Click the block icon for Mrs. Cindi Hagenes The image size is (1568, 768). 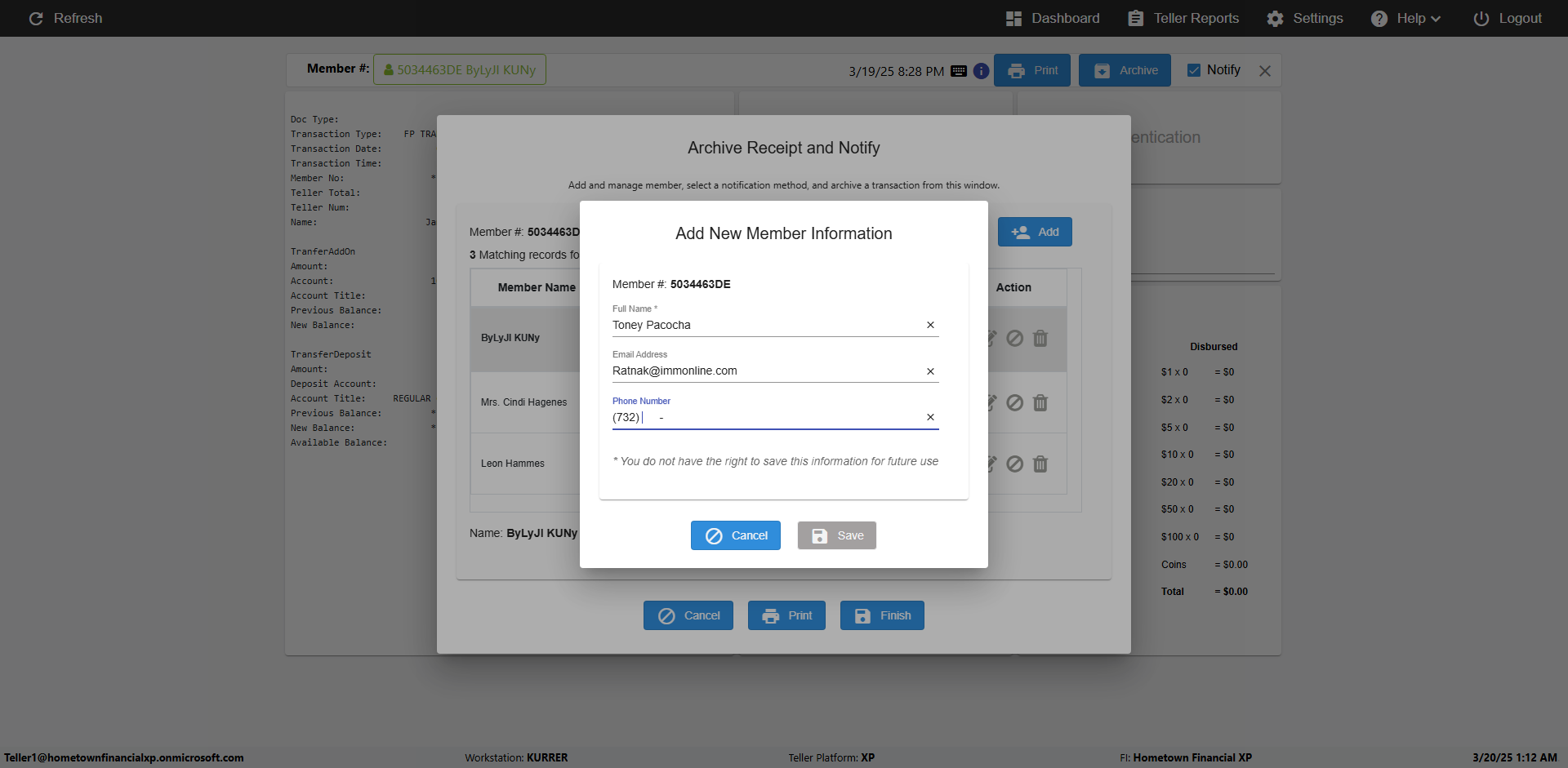(x=1014, y=402)
